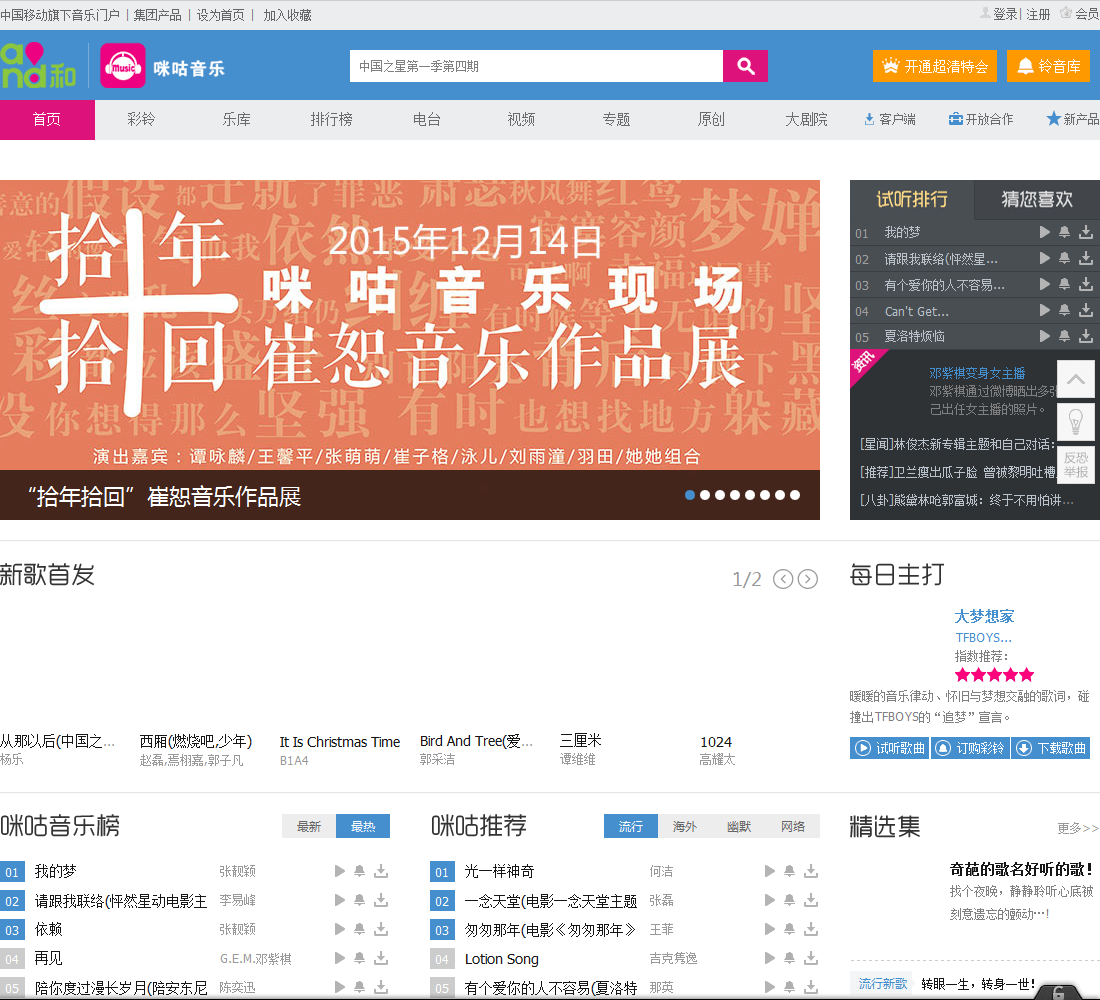
Task: Play 依赖 in the 咪咕音乐榜 list
Action: pos(340,929)
